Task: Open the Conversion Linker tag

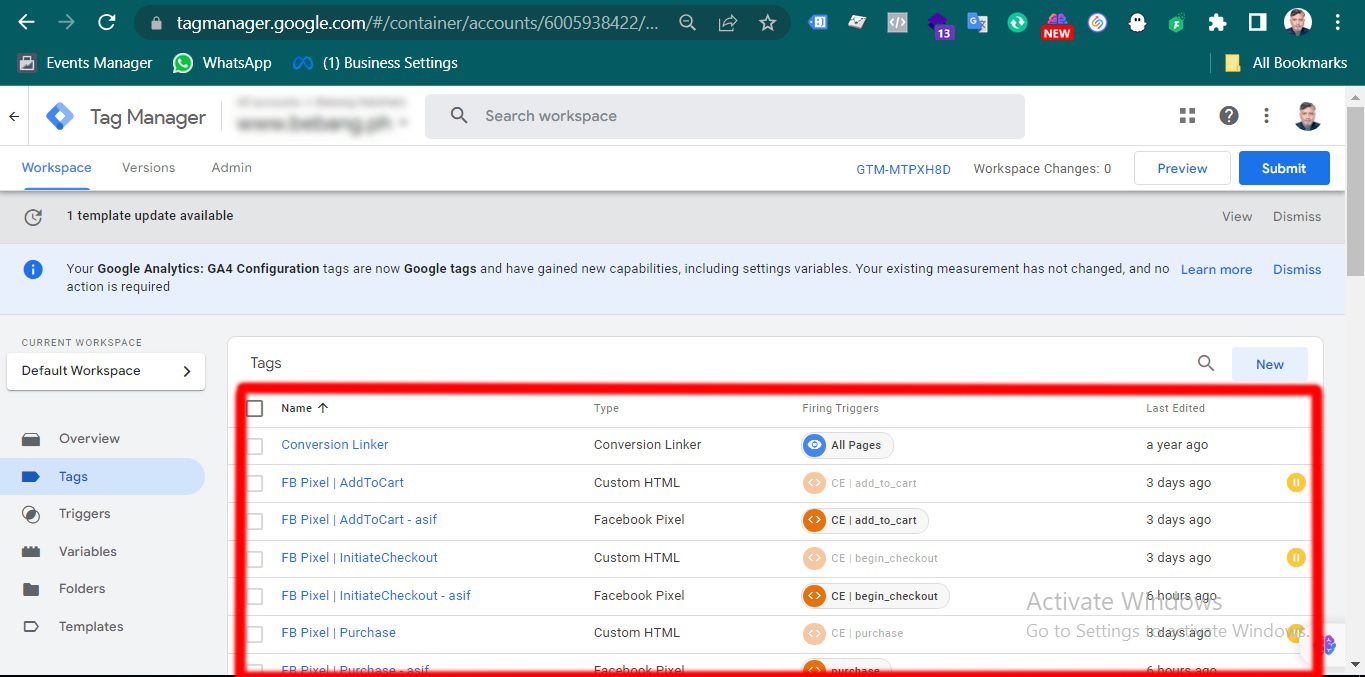Action: 335,445
